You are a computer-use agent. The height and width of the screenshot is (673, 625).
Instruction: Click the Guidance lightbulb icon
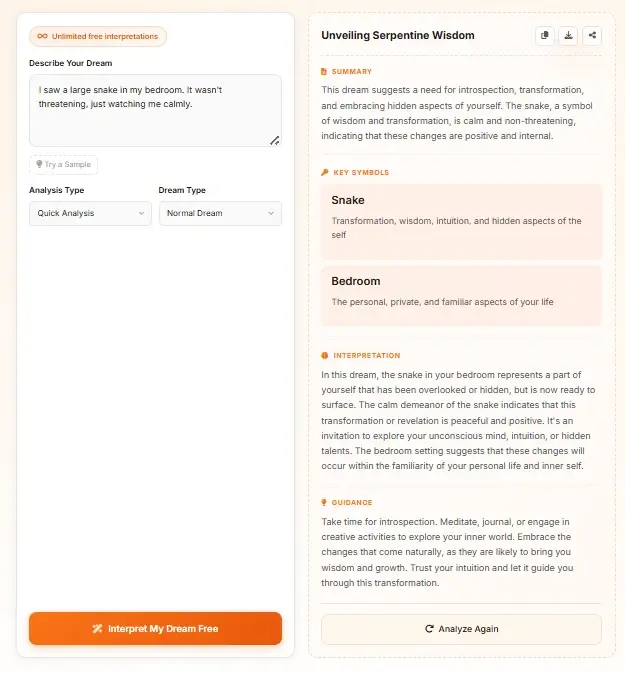324,502
